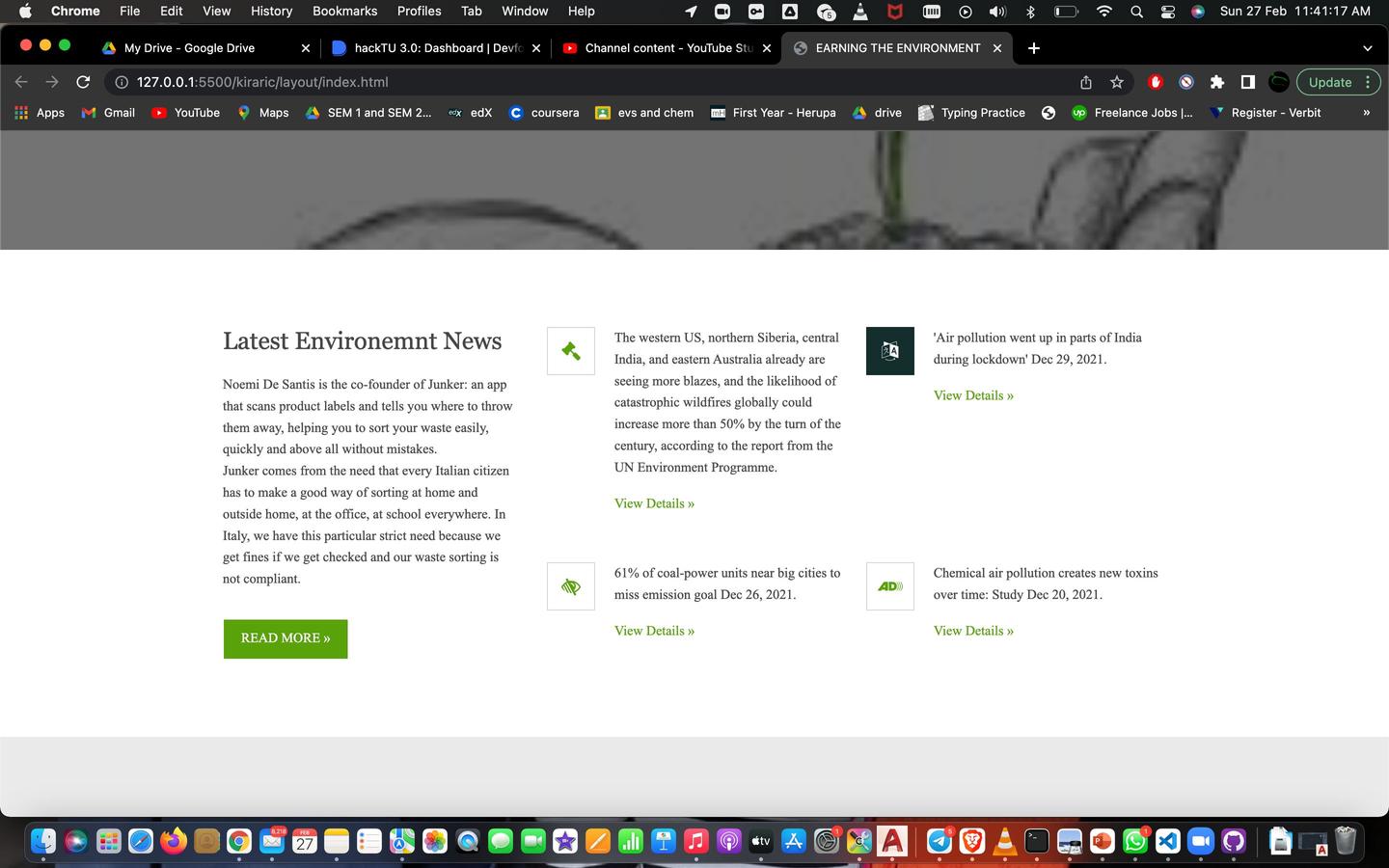Viewport: 1389px width, 868px height.
Task: Open Control Center in the menu bar
Action: coord(1167,12)
